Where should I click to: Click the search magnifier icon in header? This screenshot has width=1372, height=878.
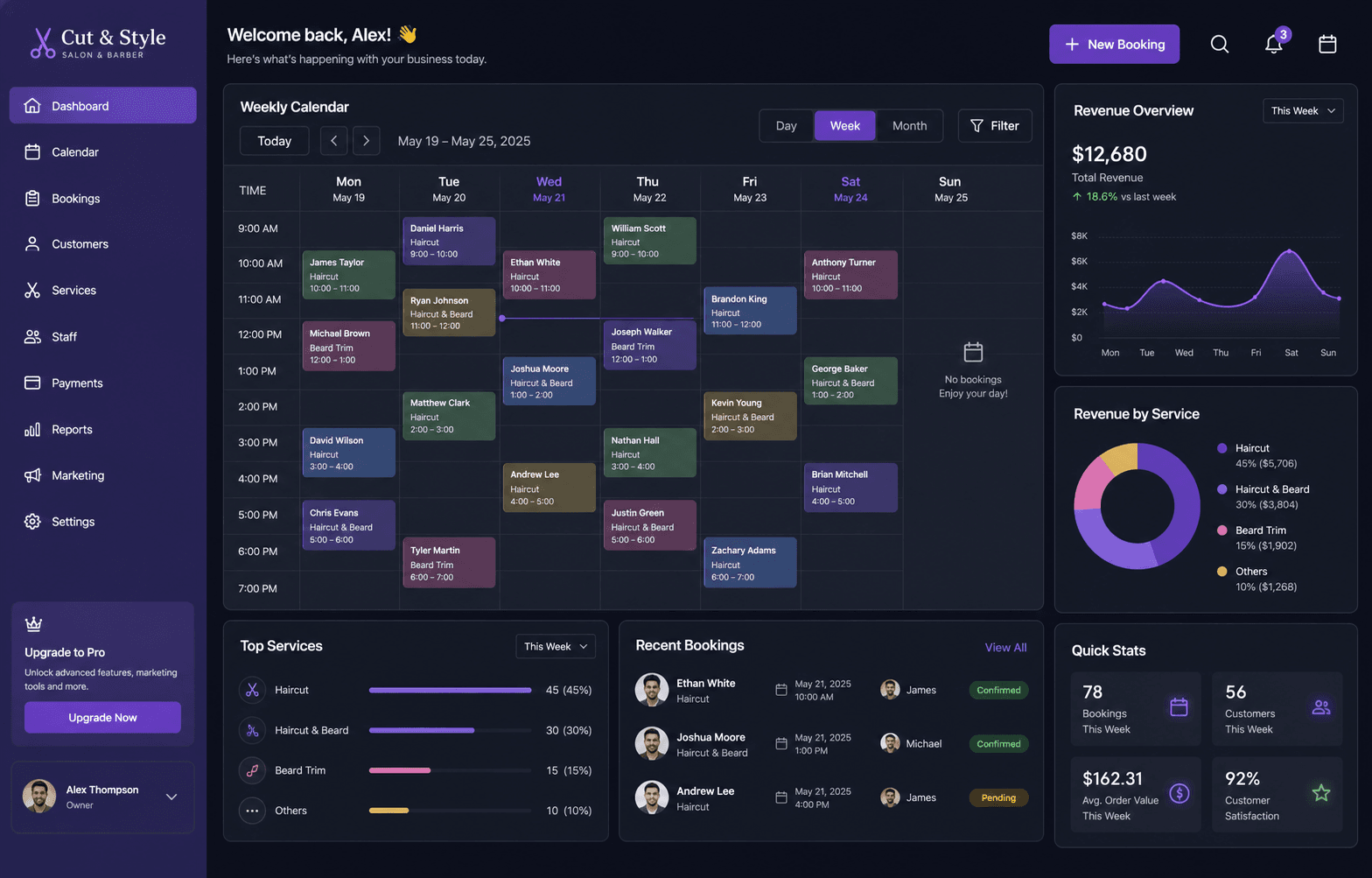tap(1219, 44)
